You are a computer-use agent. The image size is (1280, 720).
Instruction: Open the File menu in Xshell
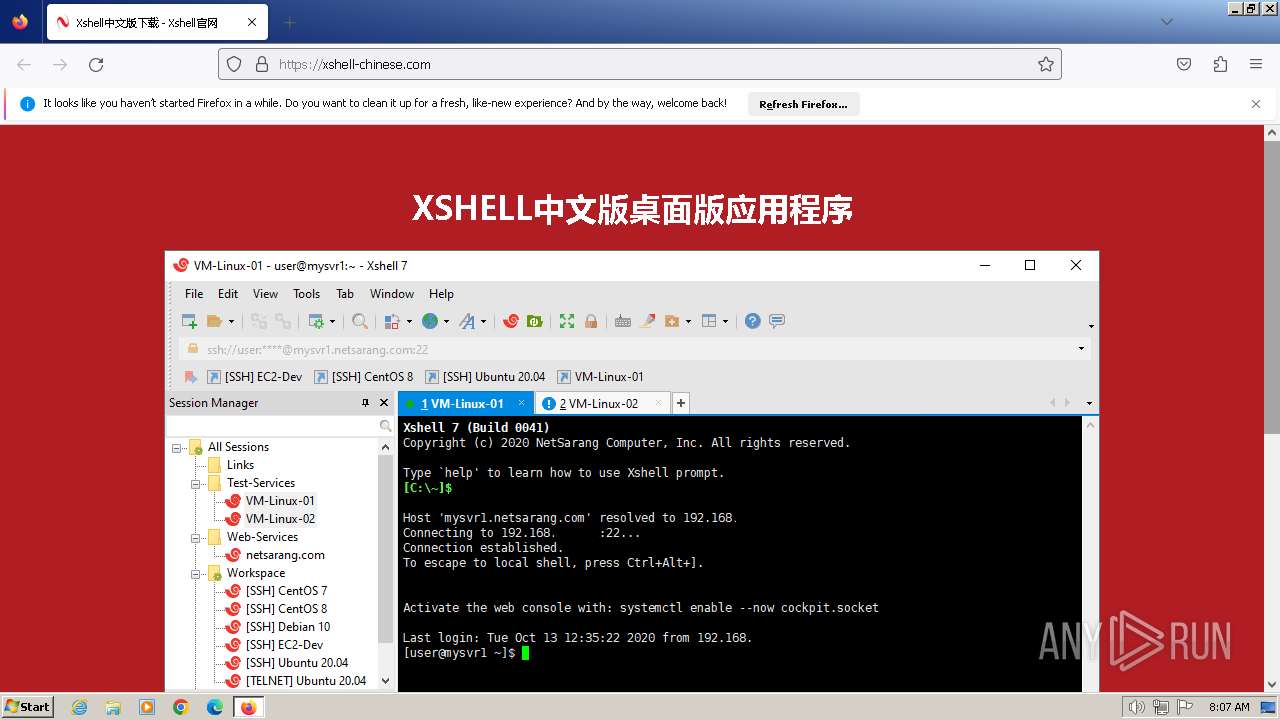pos(194,294)
